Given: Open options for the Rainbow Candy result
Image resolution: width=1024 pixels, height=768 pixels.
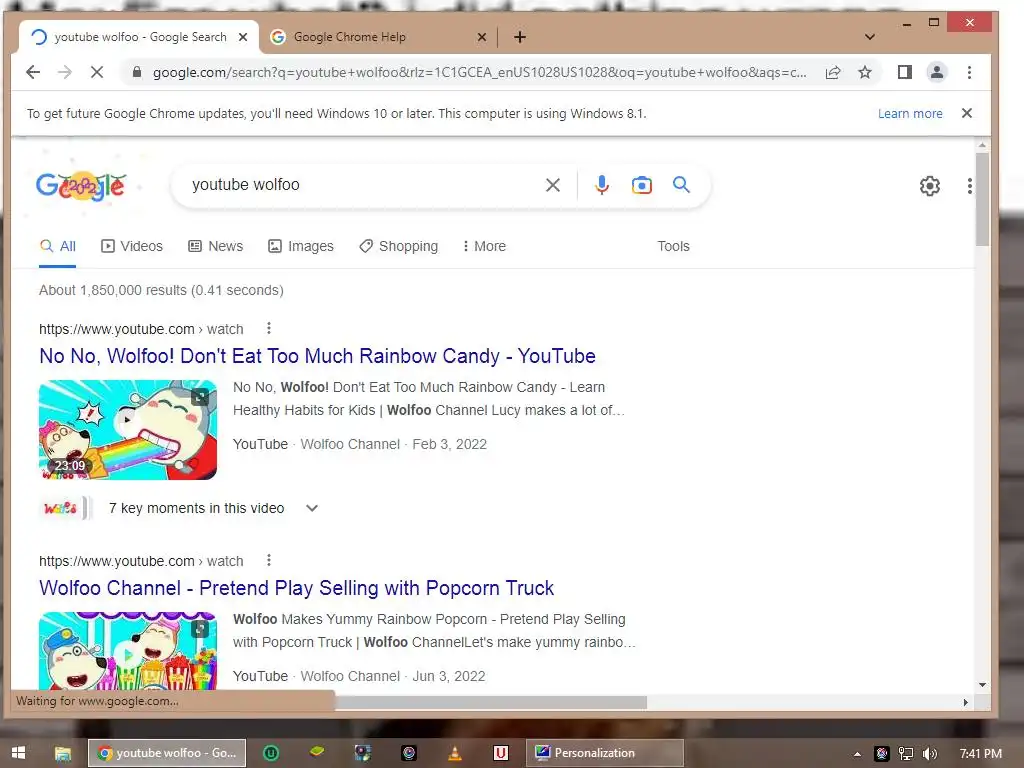Looking at the screenshot, I should click(x=268, y=328).
